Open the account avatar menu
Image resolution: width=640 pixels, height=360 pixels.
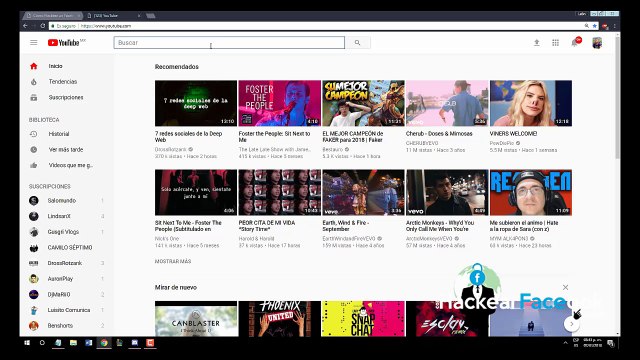click(597, 42)
